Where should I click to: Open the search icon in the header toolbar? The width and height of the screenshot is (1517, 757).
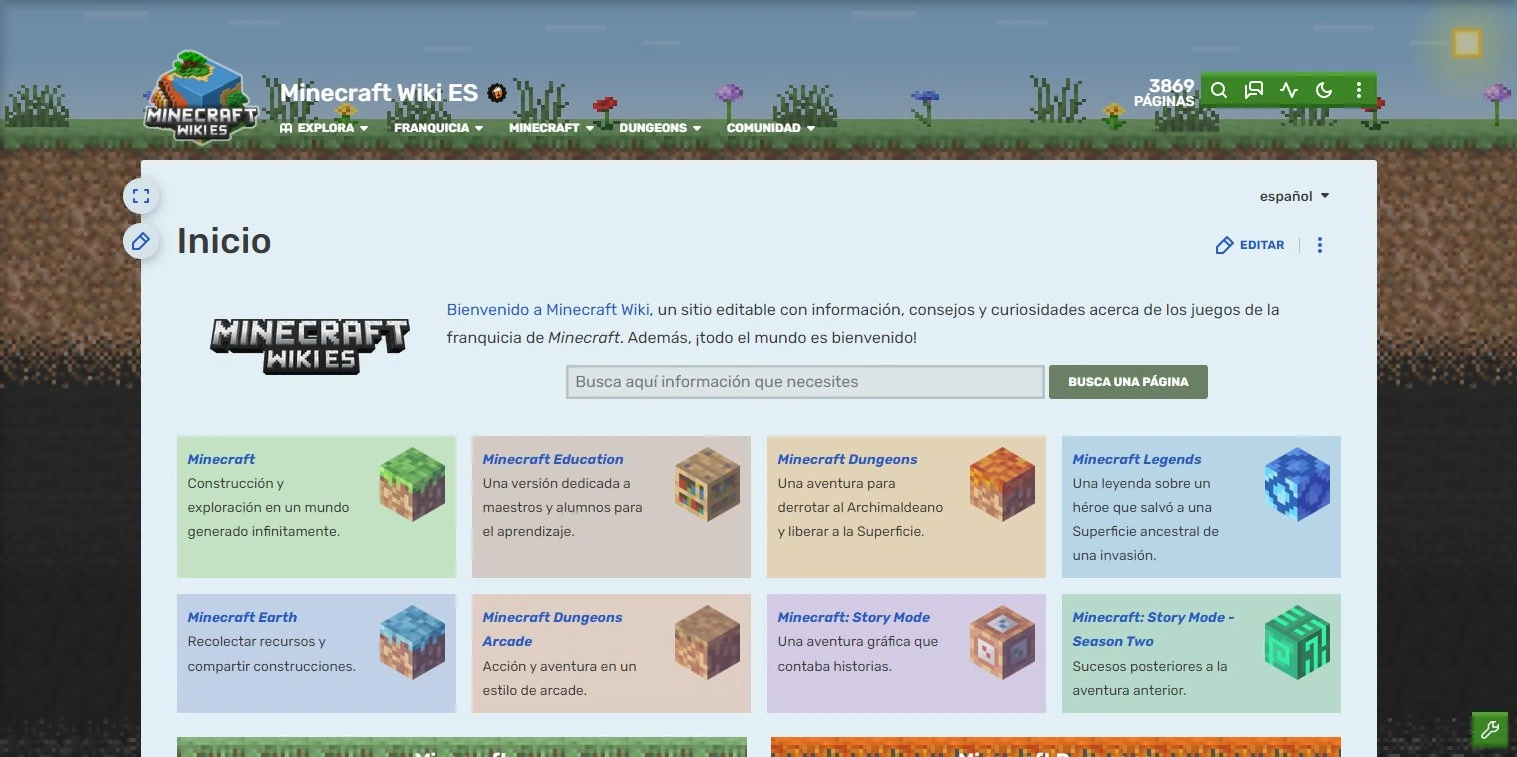click(x=1218, y=90)
